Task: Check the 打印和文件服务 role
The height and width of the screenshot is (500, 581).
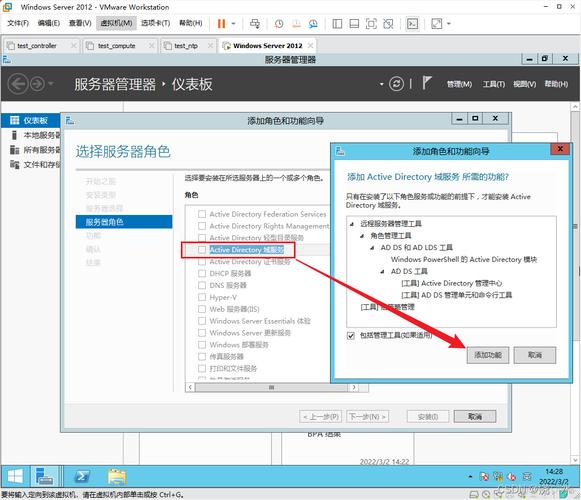Action: pyautogui.click(x=202, y=368)
